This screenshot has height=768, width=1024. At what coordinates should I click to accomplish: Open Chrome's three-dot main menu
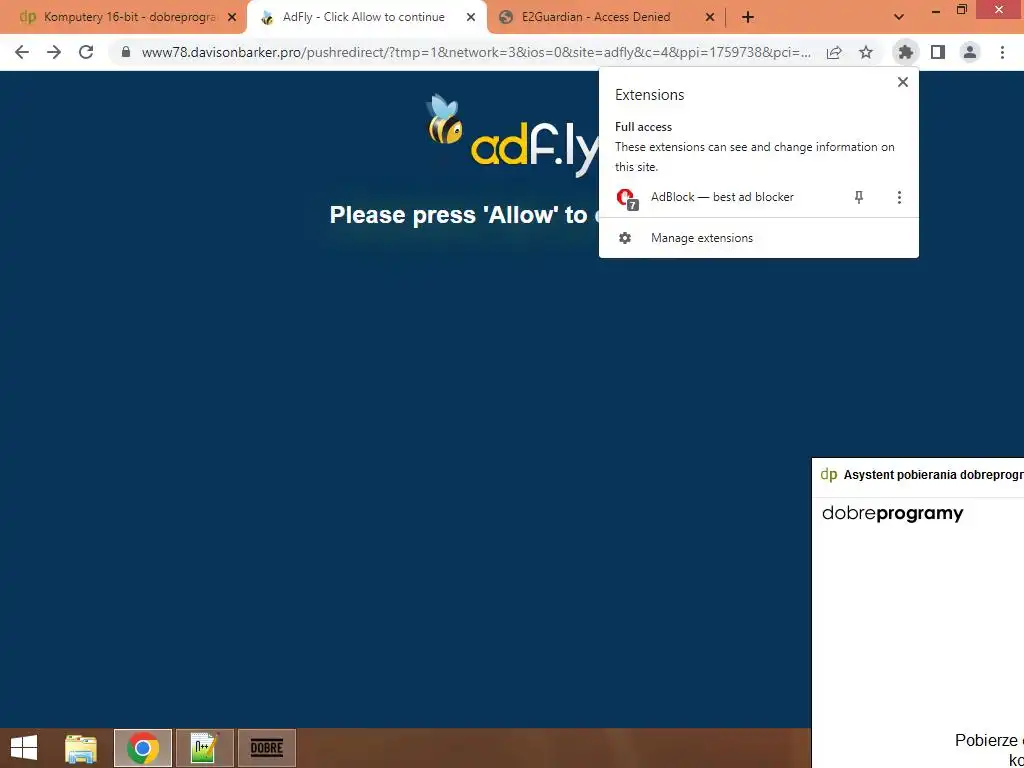(1002, 52)
